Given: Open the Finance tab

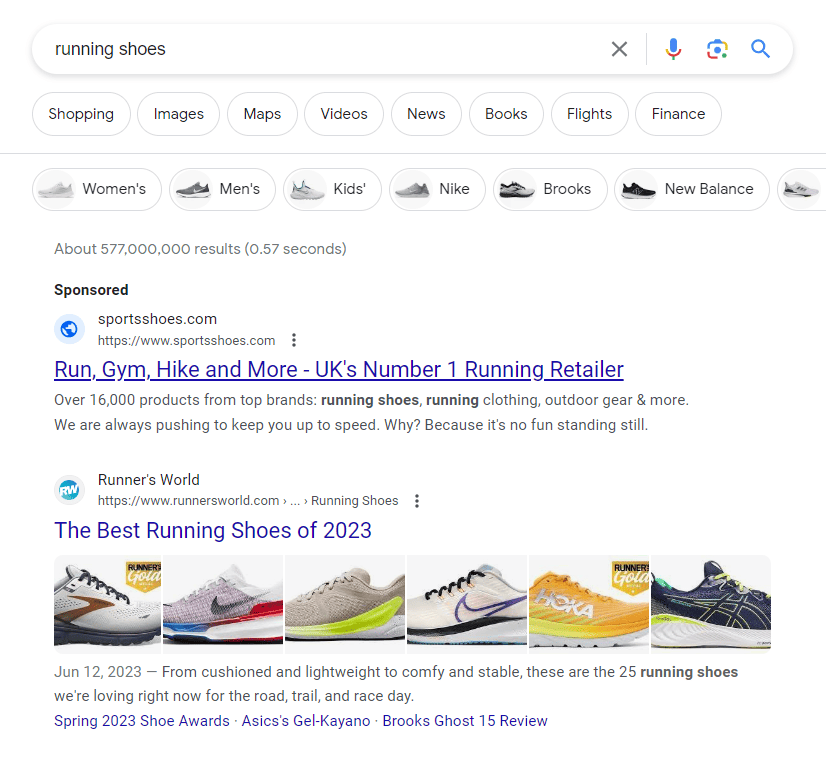Looking at the screenshot, I should tap(678, 114).
